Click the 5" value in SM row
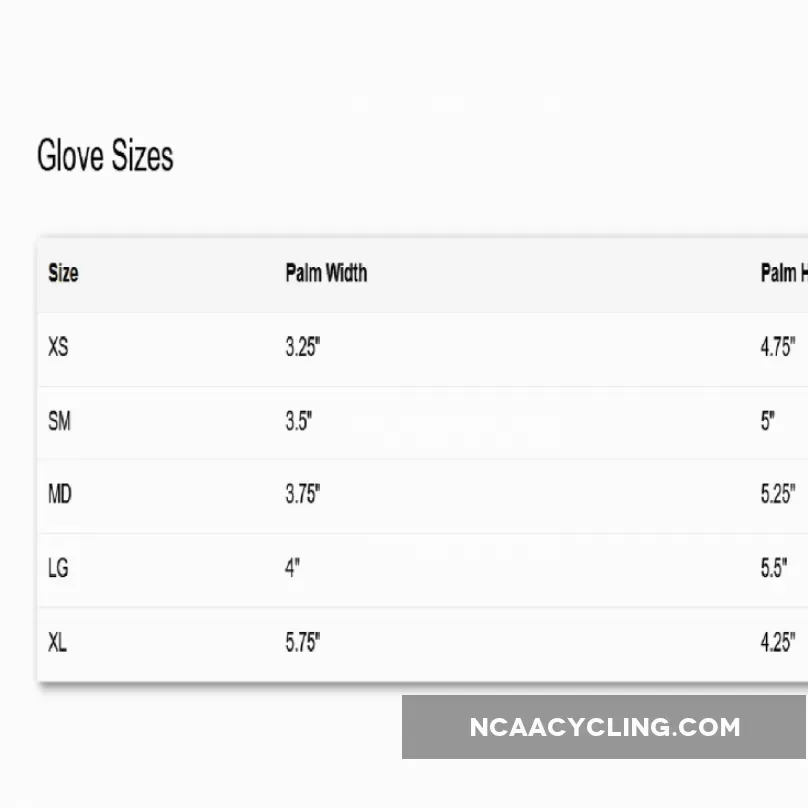Screen dimensions: 808x808 [767, 421]
